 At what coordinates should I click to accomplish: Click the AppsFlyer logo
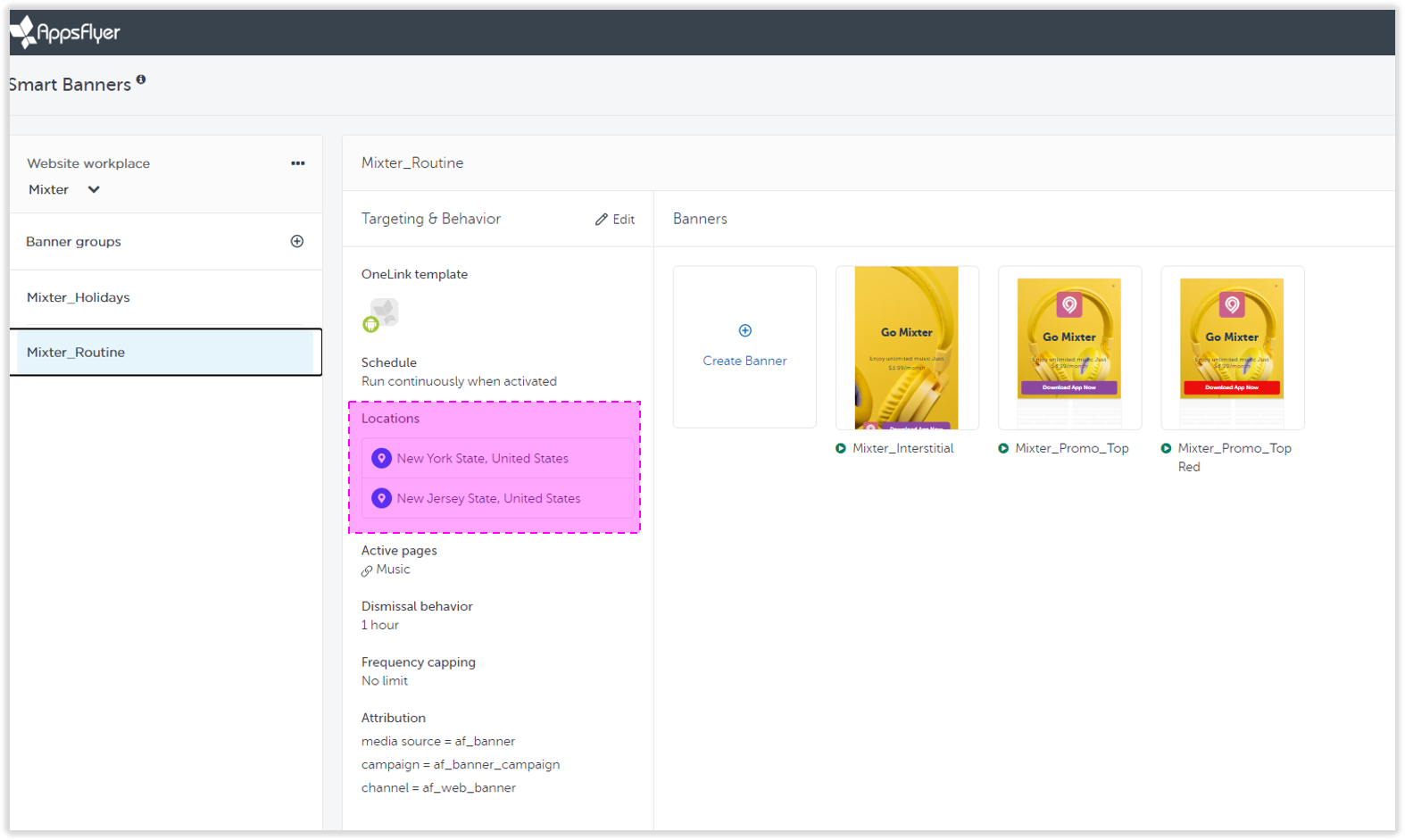click(x=64, y=32)
